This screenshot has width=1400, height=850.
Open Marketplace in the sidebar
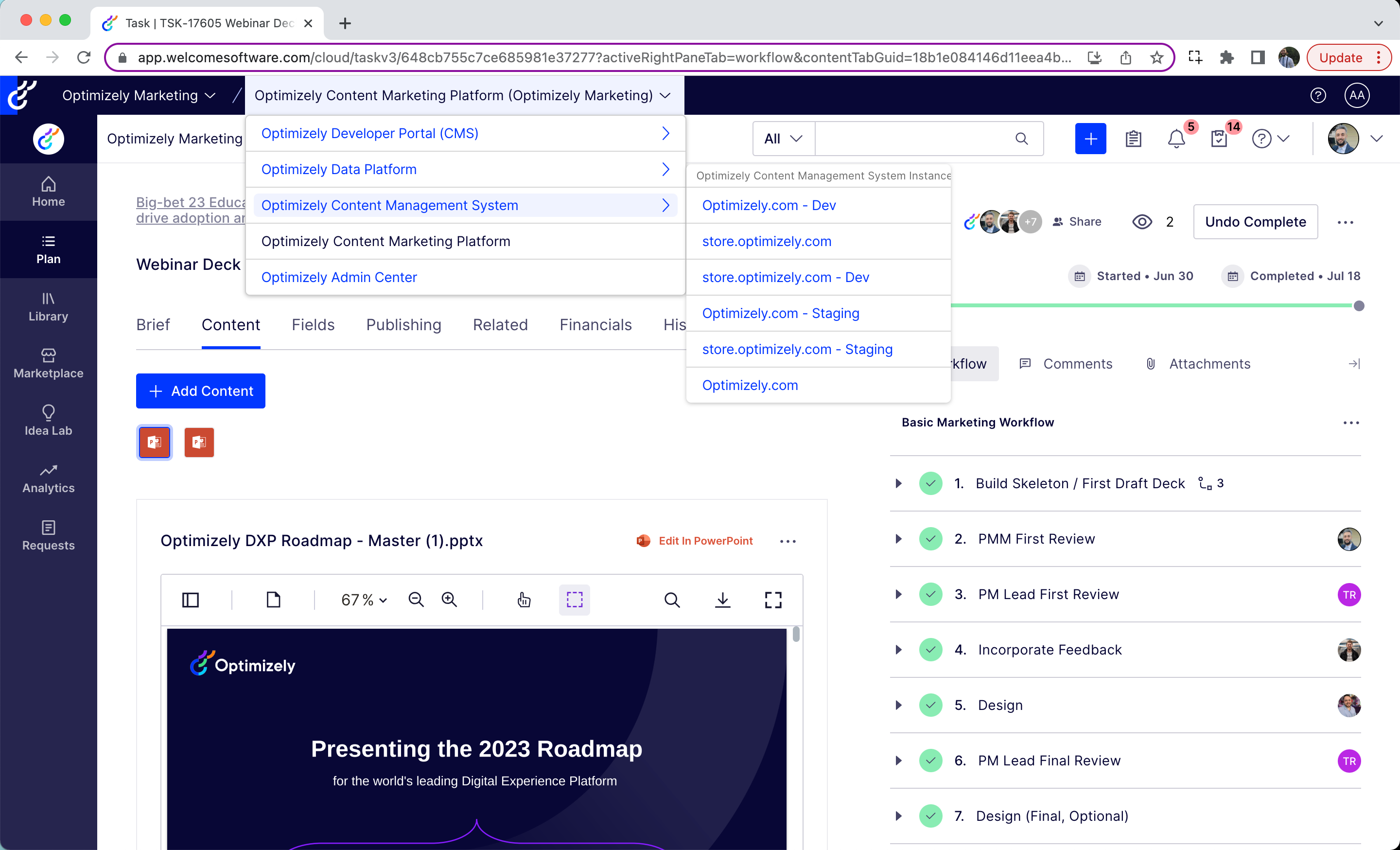(48, 364)
